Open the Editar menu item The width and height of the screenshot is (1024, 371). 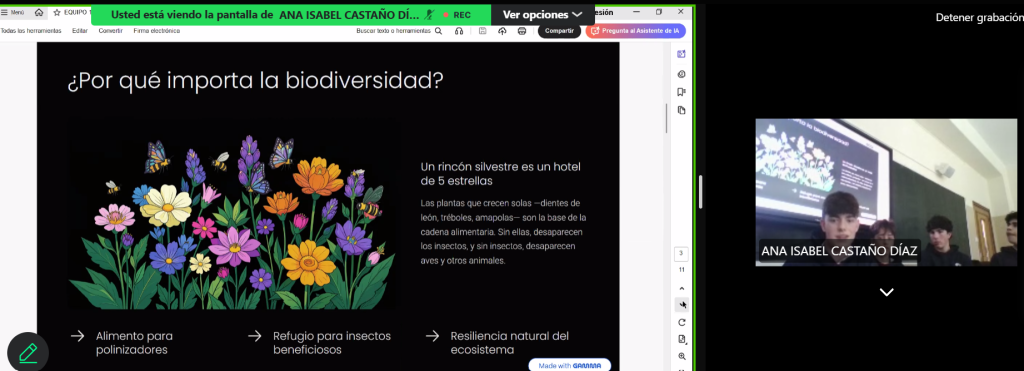tap(80, 31)
